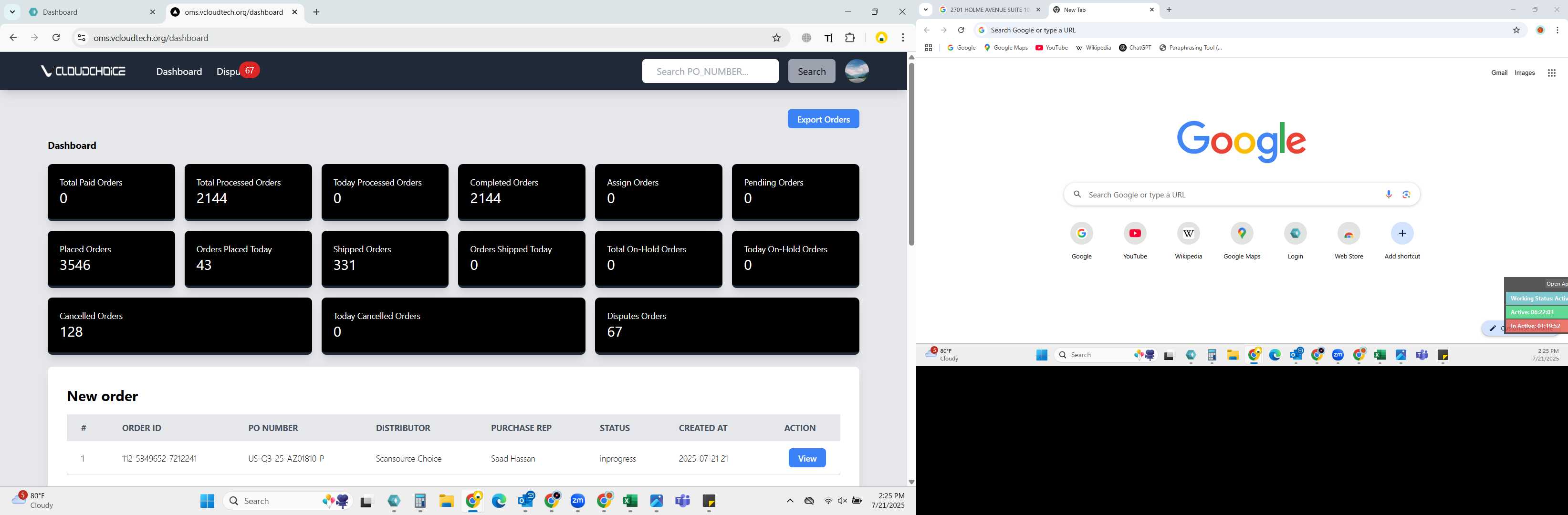Open a new tab in the dashboard window

pyautogui.click(x=316, y=11)
